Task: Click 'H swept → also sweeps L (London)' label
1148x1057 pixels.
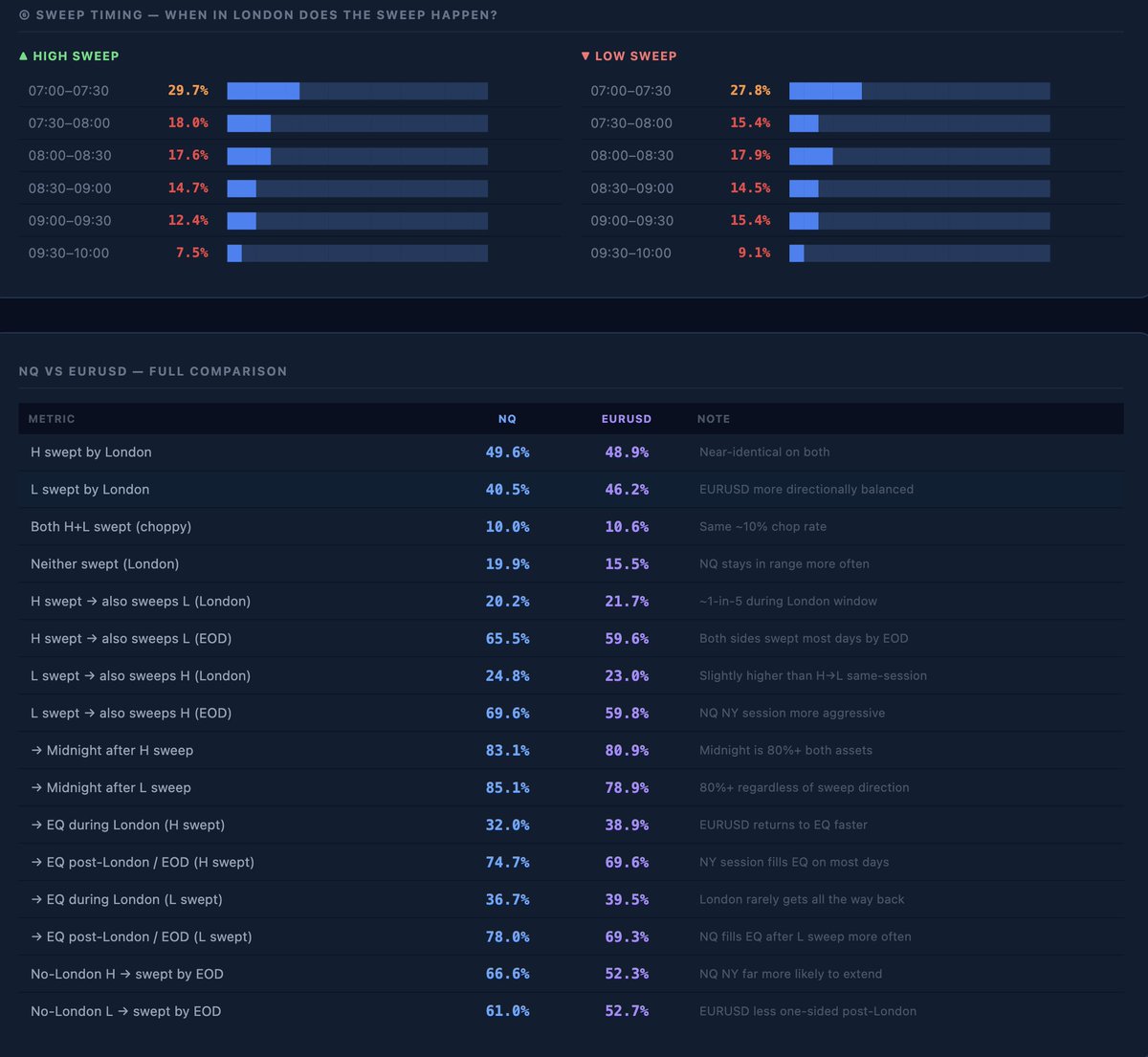Action: click(141, 602)
